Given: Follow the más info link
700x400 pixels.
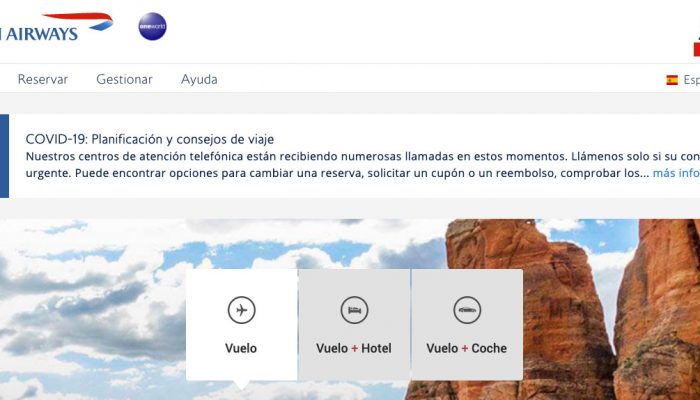Looking at the screenshot, I should click(676, 173).
